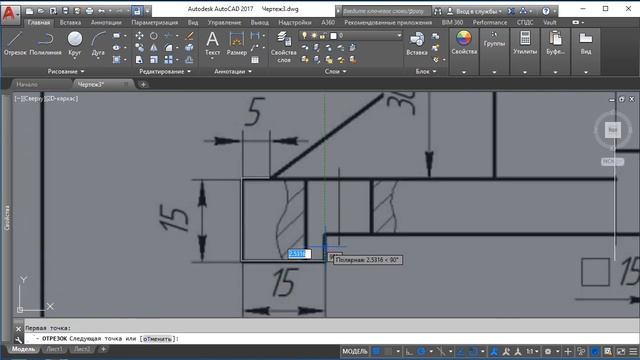
Task: Toggle clean screen icon in status bar
Action: tap(621, 351)
